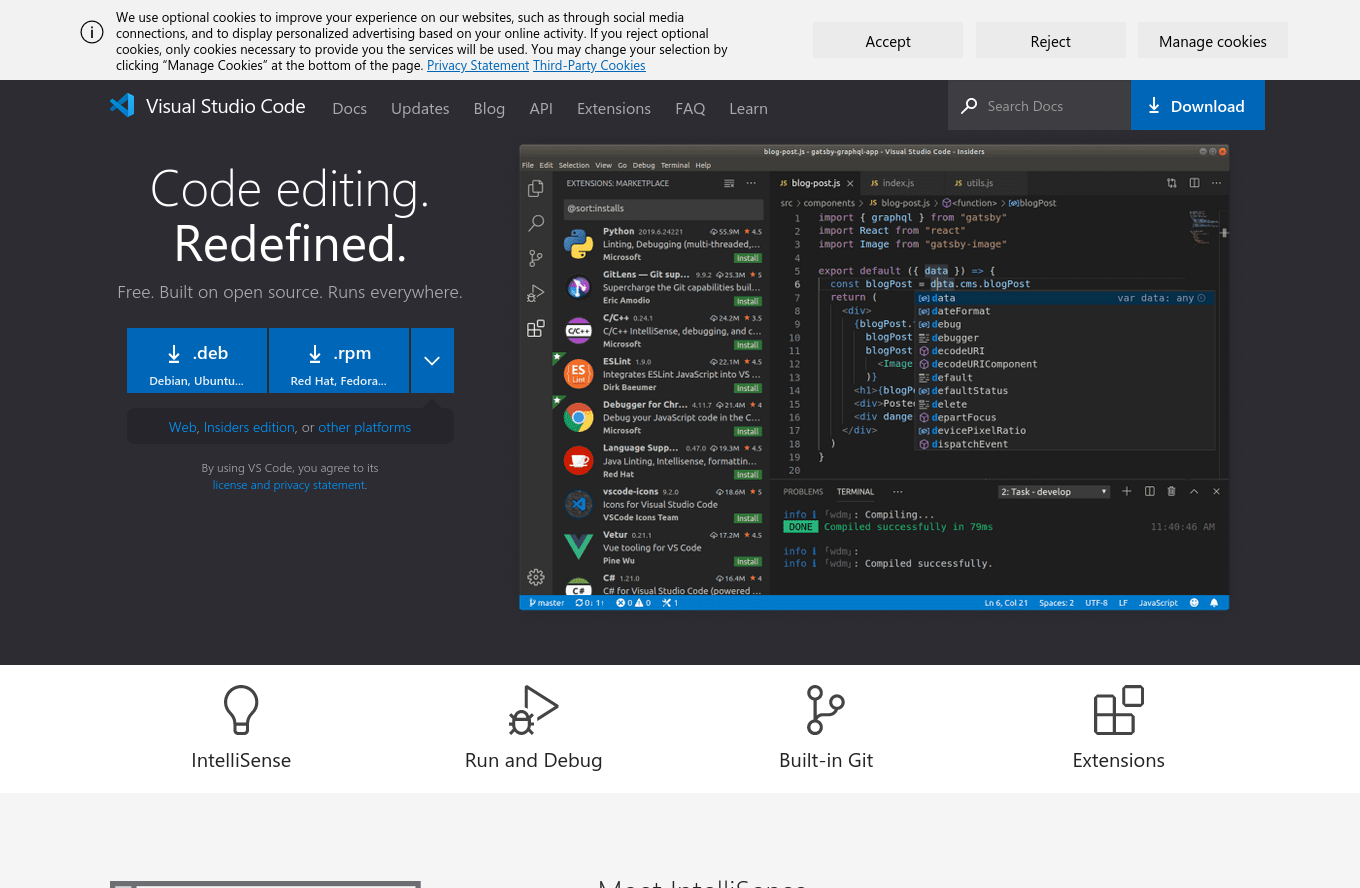Screen dimensions: 1360x888
Task: Click the split terminal icon in screenshot
Action: pos(1150,491)
